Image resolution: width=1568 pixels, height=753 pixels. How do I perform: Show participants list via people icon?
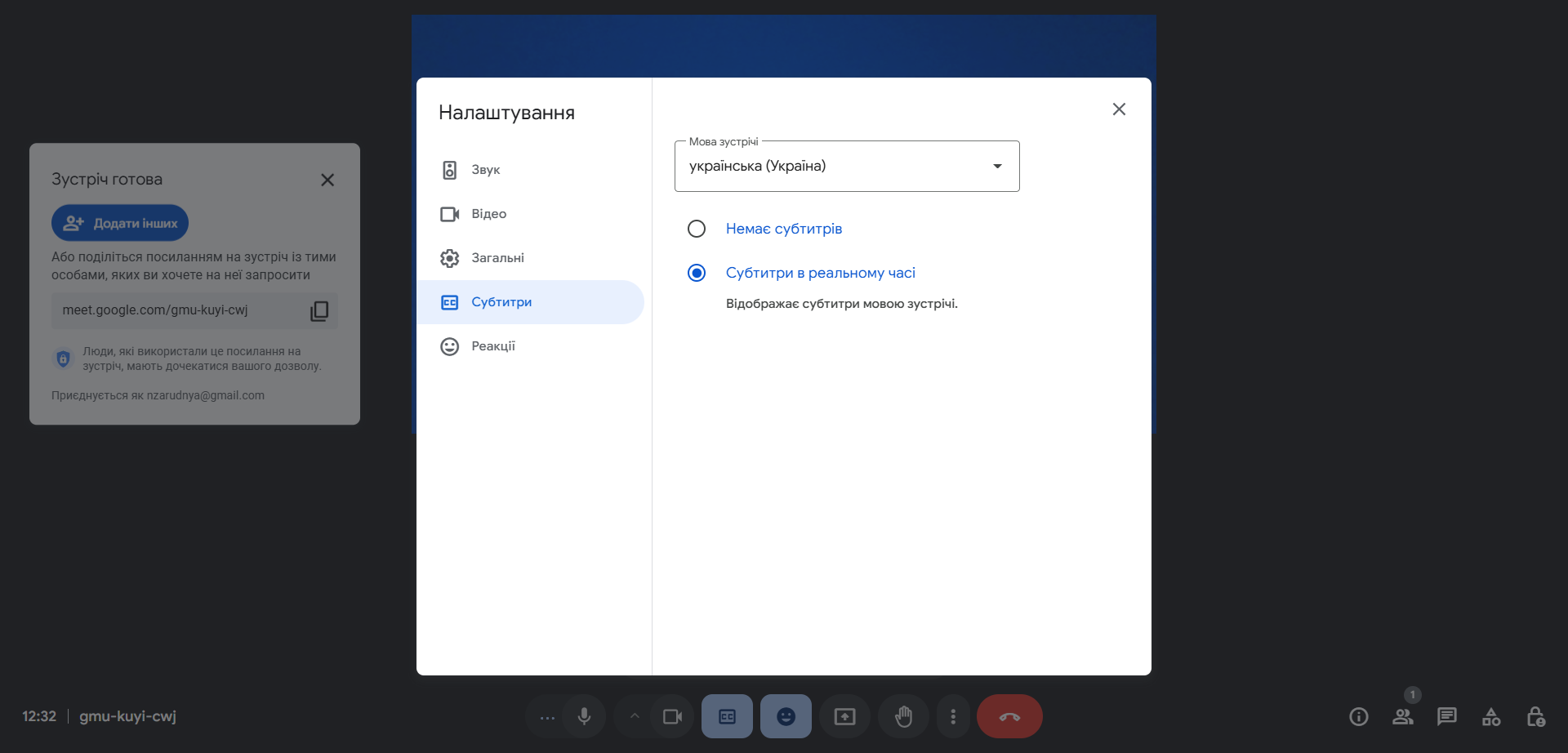(1402, 716)
